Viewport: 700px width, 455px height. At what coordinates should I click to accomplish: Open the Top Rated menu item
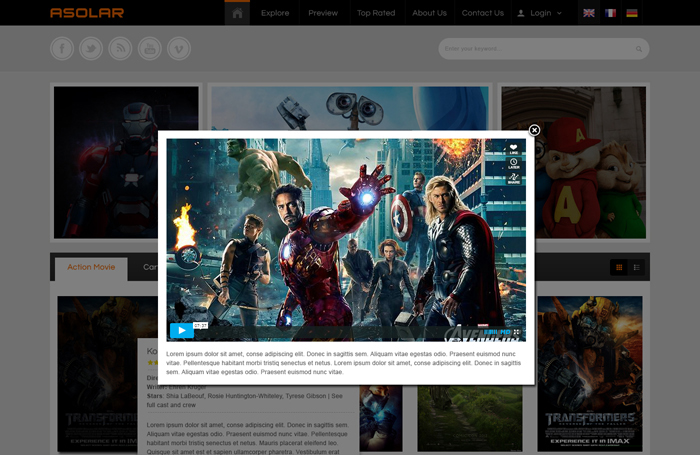[376, 13]
